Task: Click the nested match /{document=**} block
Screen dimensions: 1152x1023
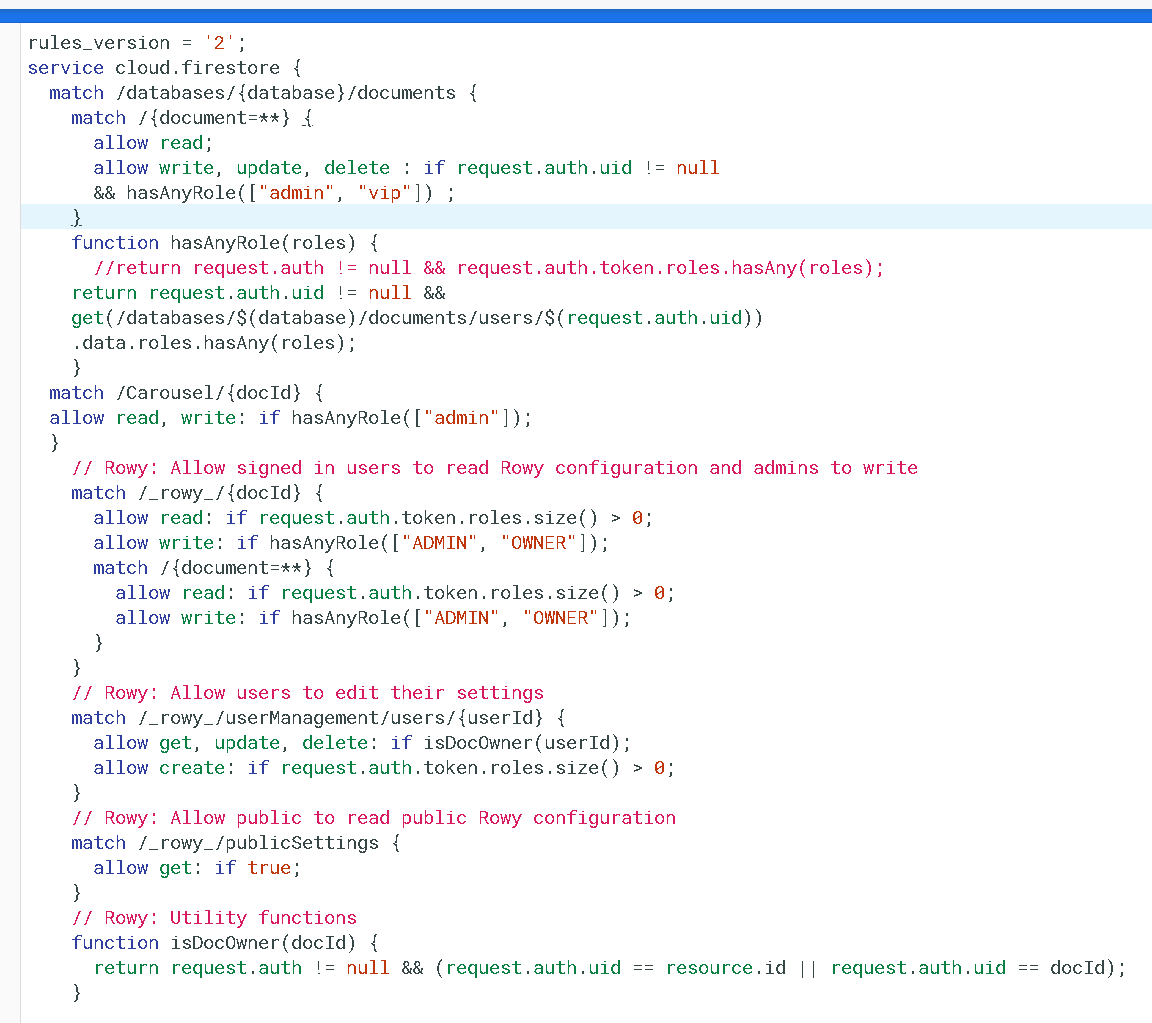Action: click(x=220, y=567)
